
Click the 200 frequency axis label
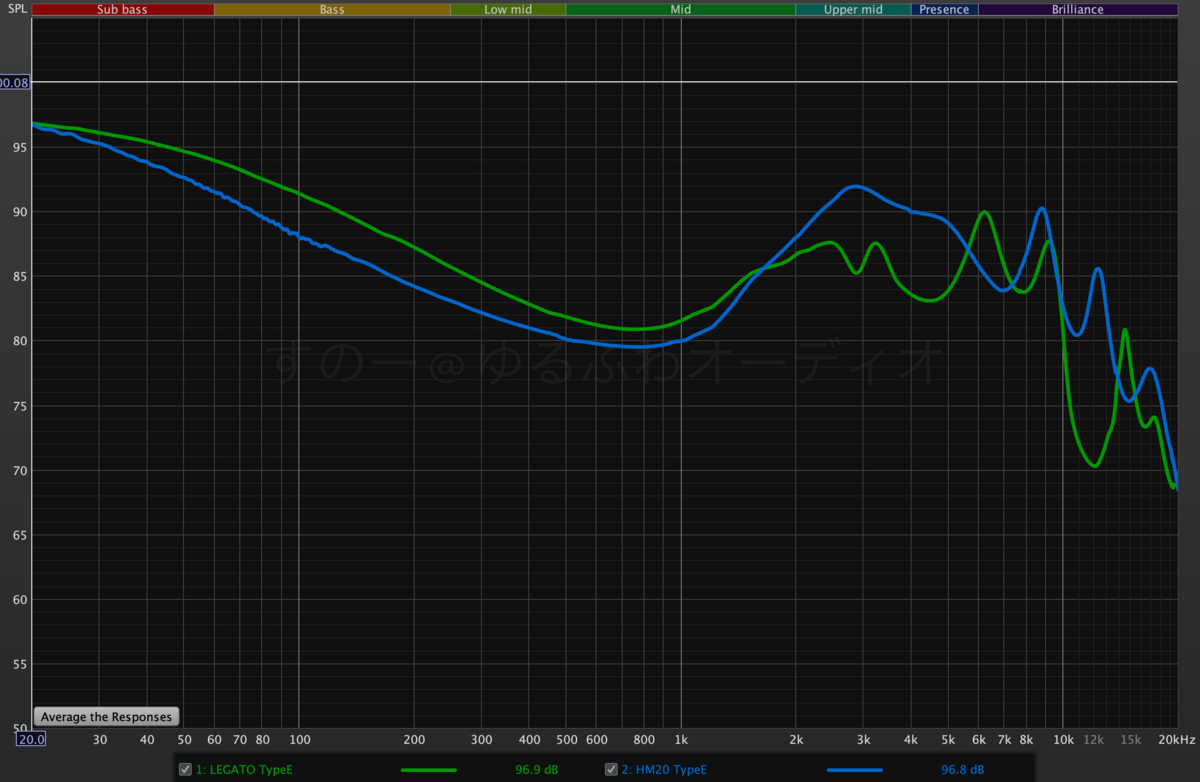click(414, 740)
